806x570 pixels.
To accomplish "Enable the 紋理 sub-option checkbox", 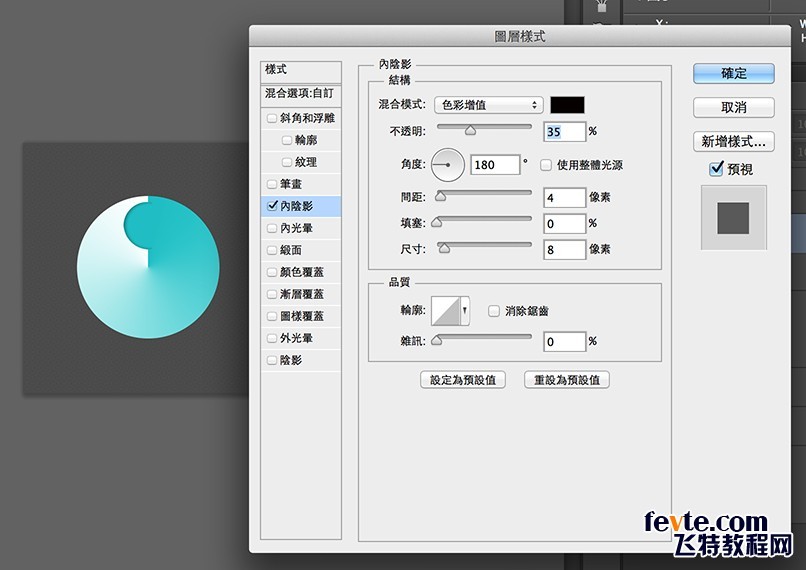I will click(287, 162).
